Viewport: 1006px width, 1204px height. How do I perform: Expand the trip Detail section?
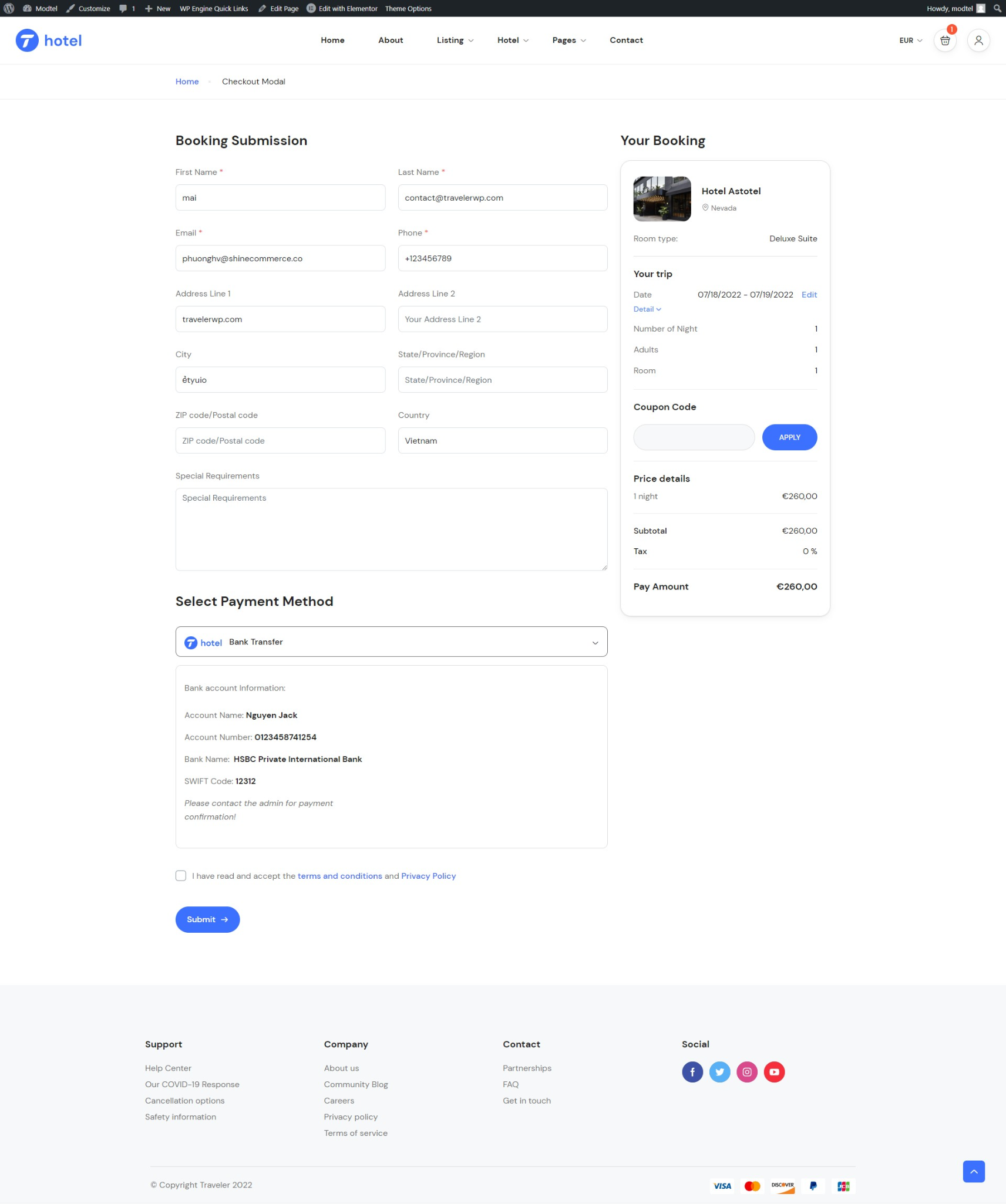click(647, 309)
